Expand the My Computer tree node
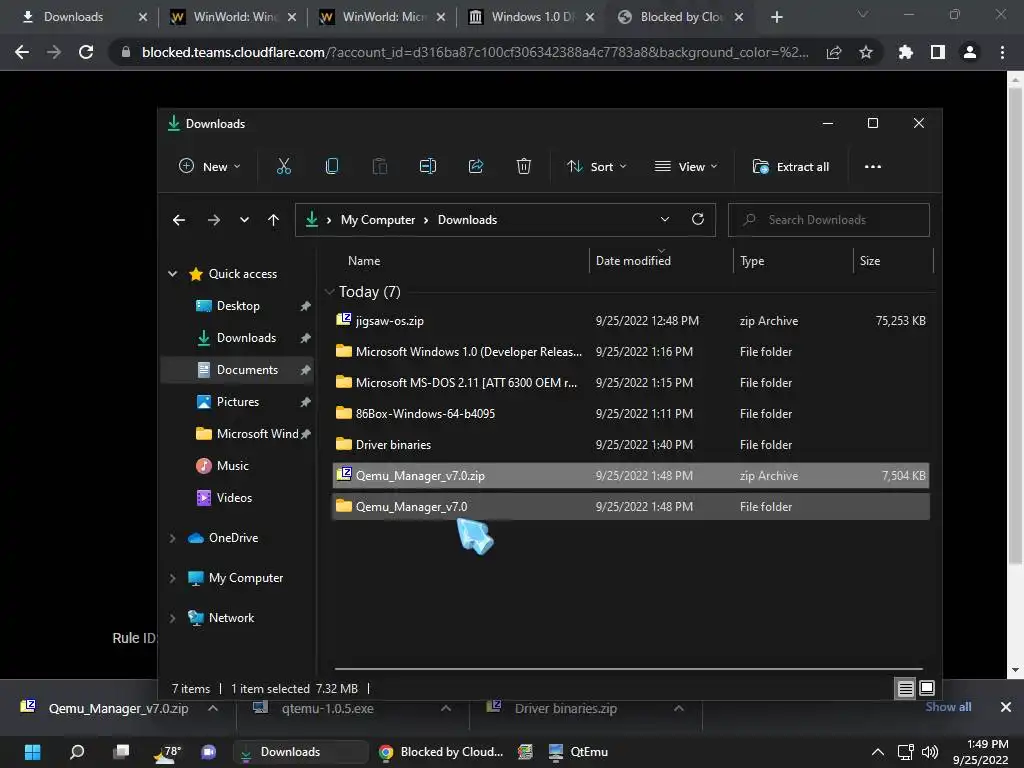Viewport: 1024px width, 768px height. coord(172,578)
